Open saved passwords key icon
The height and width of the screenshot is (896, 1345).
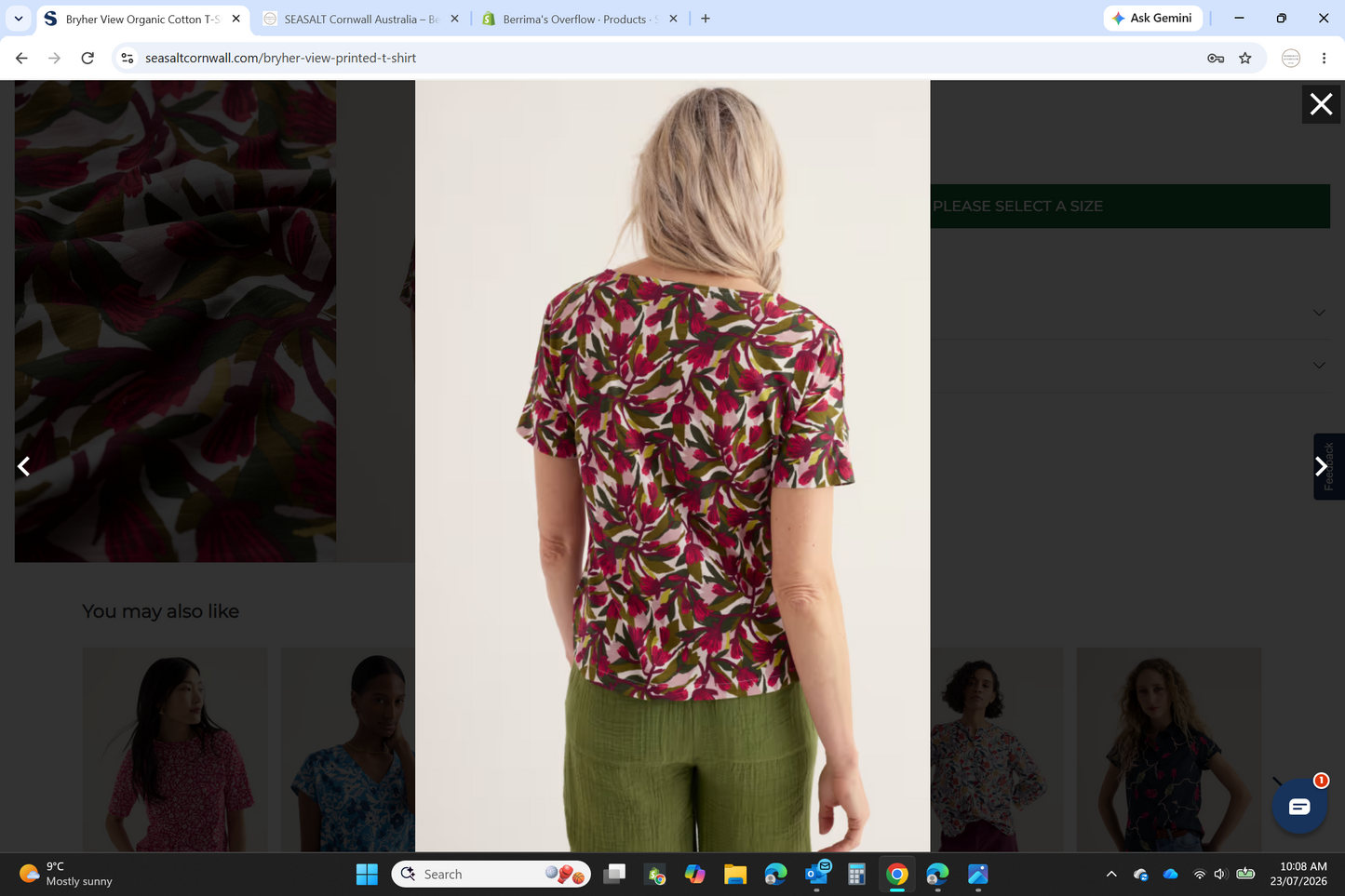click(x=1216, y=58)
